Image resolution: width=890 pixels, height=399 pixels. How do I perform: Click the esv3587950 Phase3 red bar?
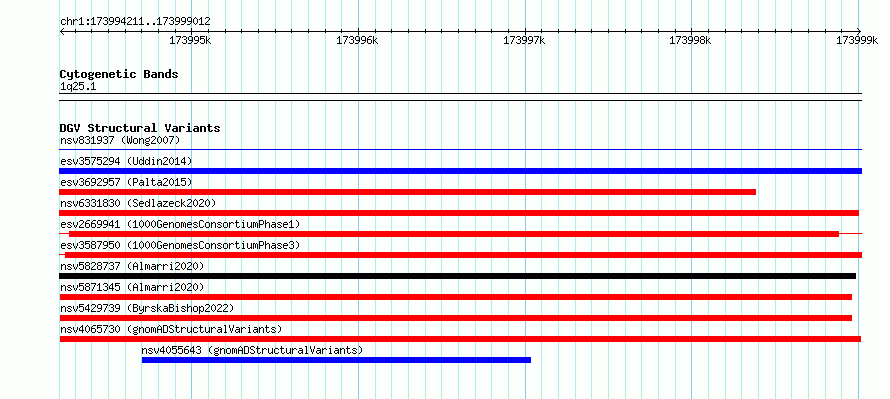(x=463, y=255)
